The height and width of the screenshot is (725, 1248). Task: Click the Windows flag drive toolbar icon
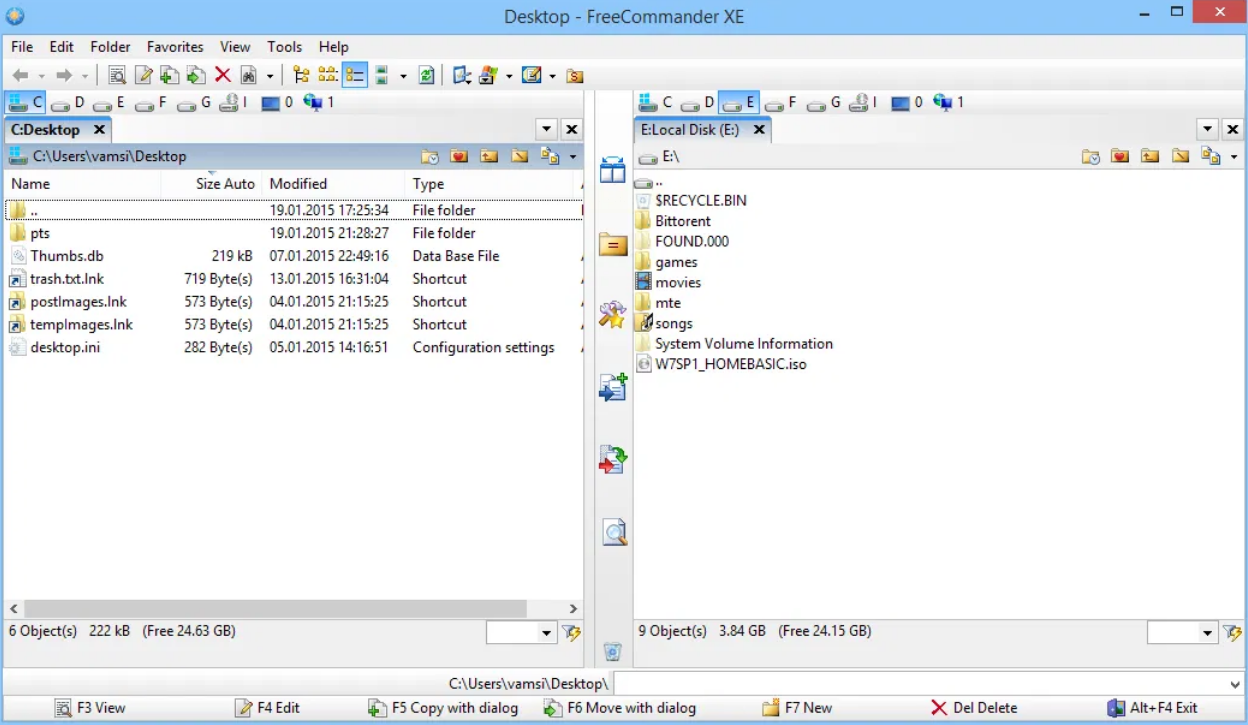tap(489, 75)
